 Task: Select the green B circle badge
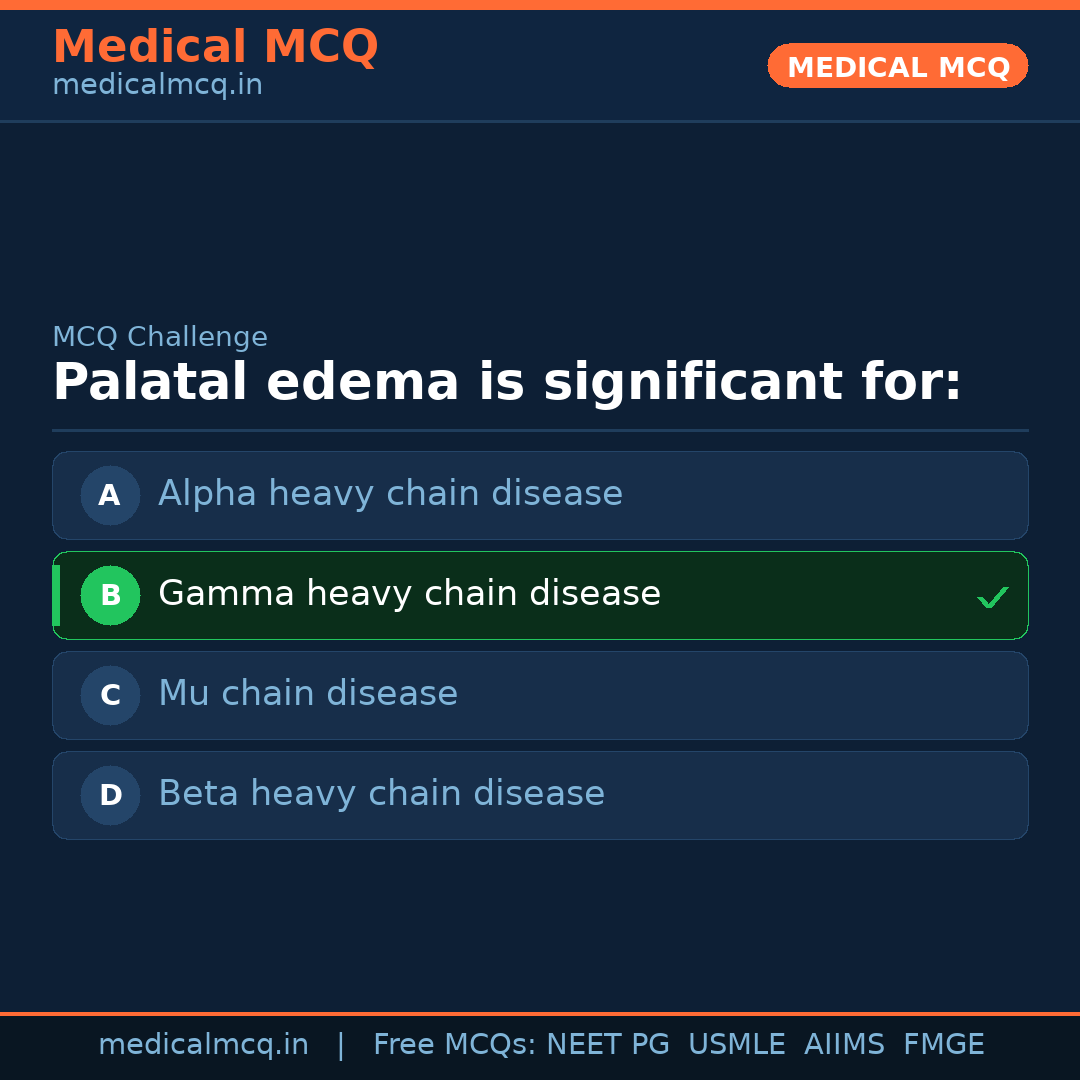pos(110,595)
